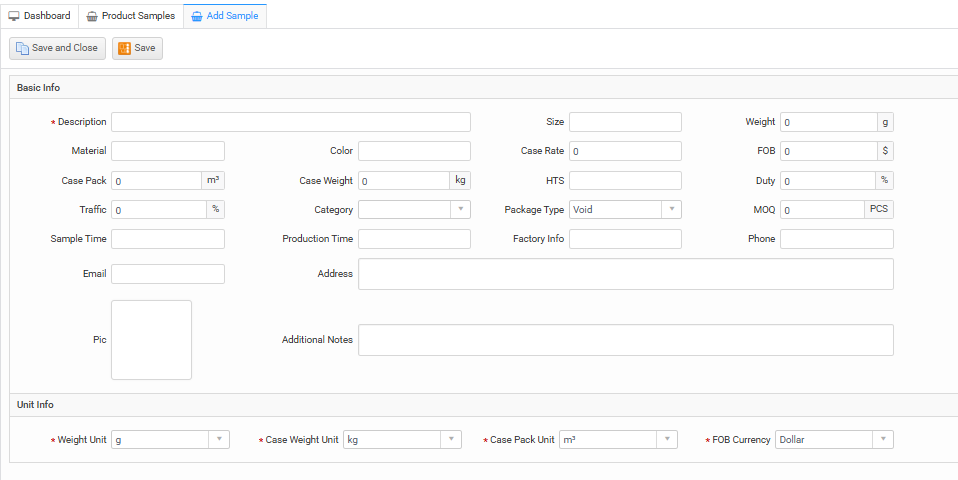Click the Email input field
This screenshot has width=958, height=480.
(x=168, y=274)
